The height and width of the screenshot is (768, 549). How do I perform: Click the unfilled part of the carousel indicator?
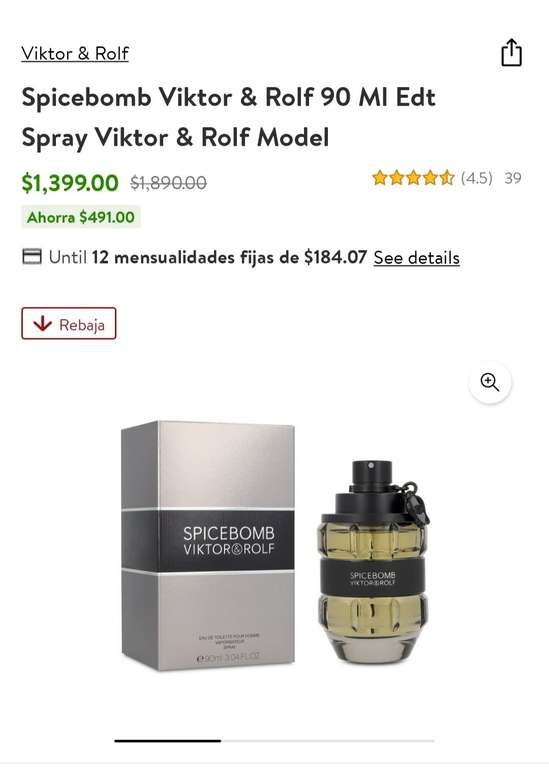point(328,741)
